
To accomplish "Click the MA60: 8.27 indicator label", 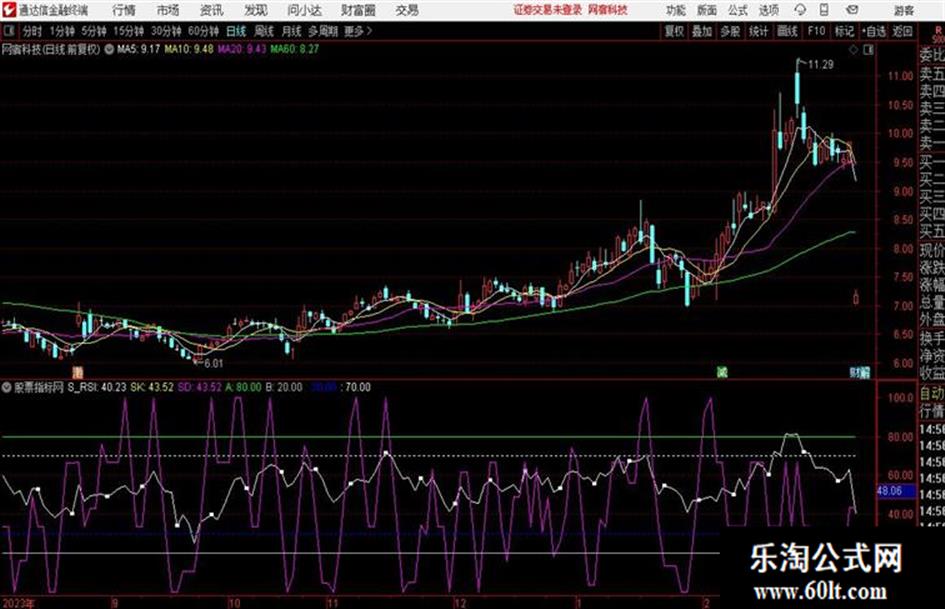I will point(295,49).
